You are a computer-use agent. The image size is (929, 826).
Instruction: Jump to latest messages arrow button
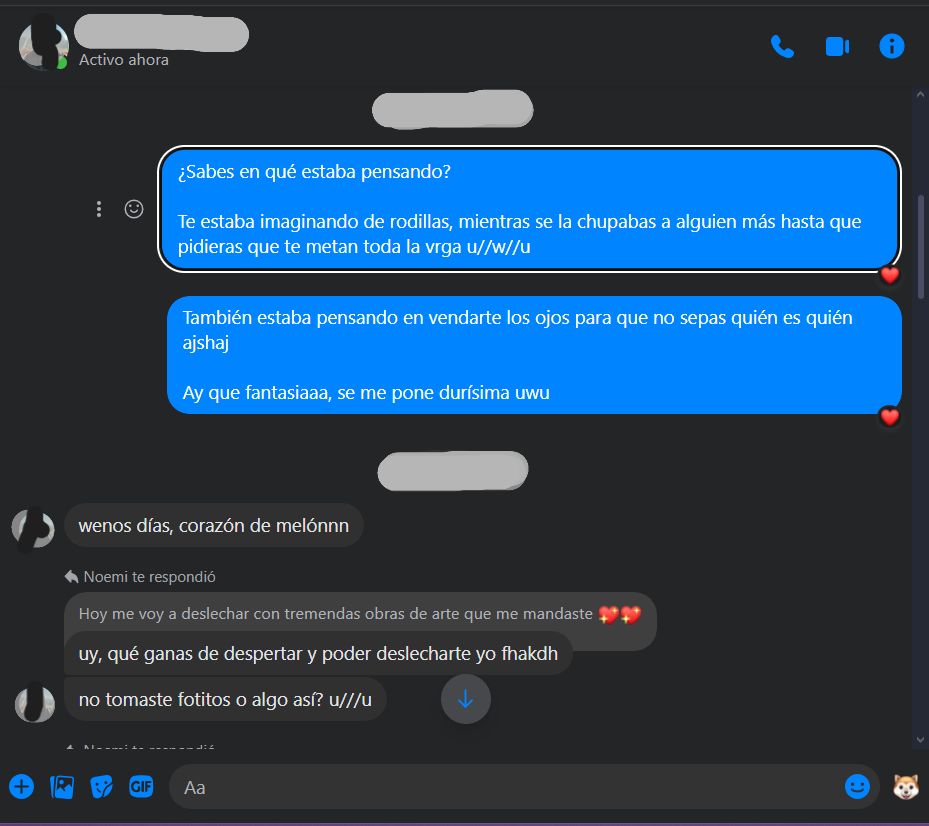[466, 699]
